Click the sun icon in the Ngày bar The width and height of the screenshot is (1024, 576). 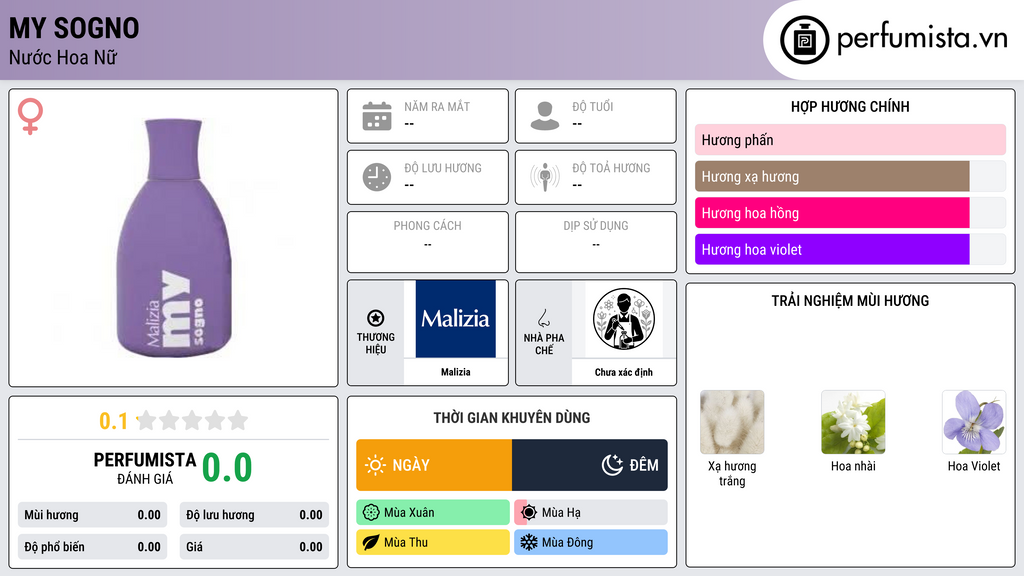click(376, 465)
